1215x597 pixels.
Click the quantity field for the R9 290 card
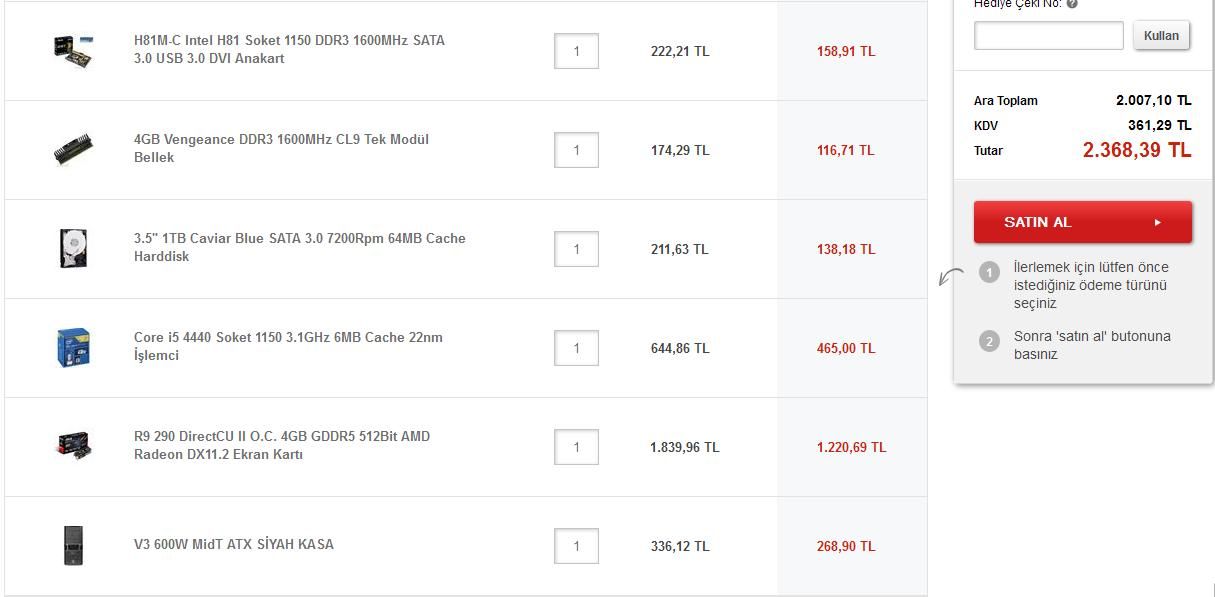[576, 447]
